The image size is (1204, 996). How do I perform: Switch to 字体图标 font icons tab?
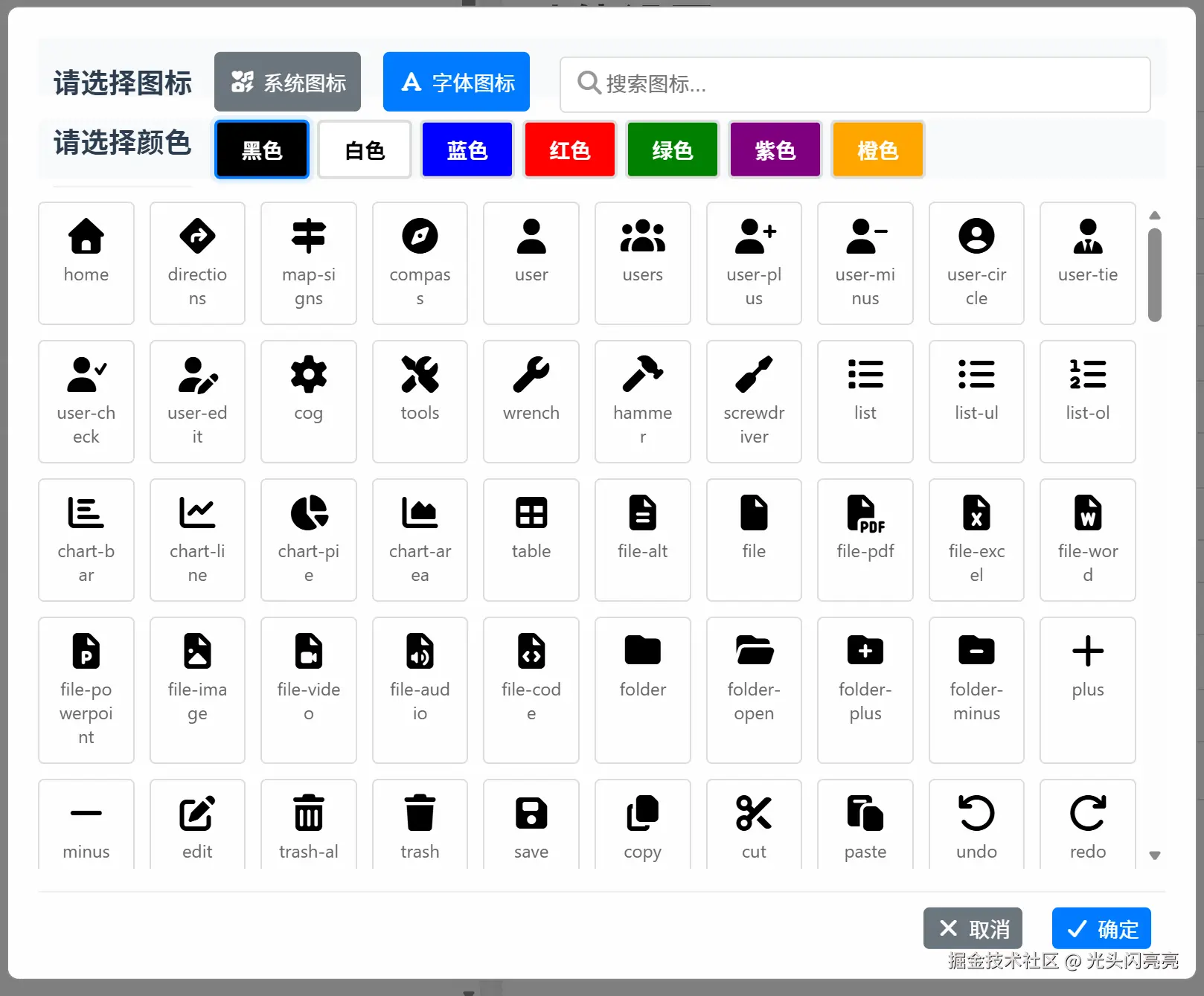tap(456, 82)
